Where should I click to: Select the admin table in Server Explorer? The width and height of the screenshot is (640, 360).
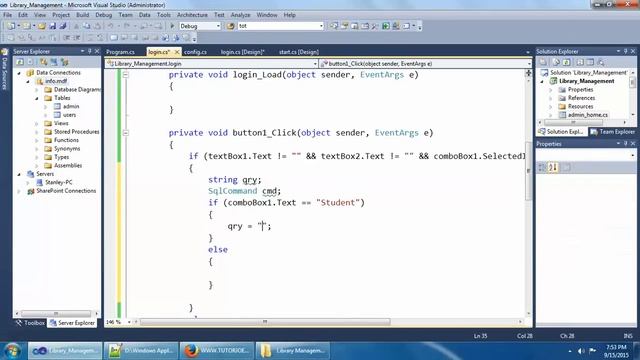(x=71, y=107)
